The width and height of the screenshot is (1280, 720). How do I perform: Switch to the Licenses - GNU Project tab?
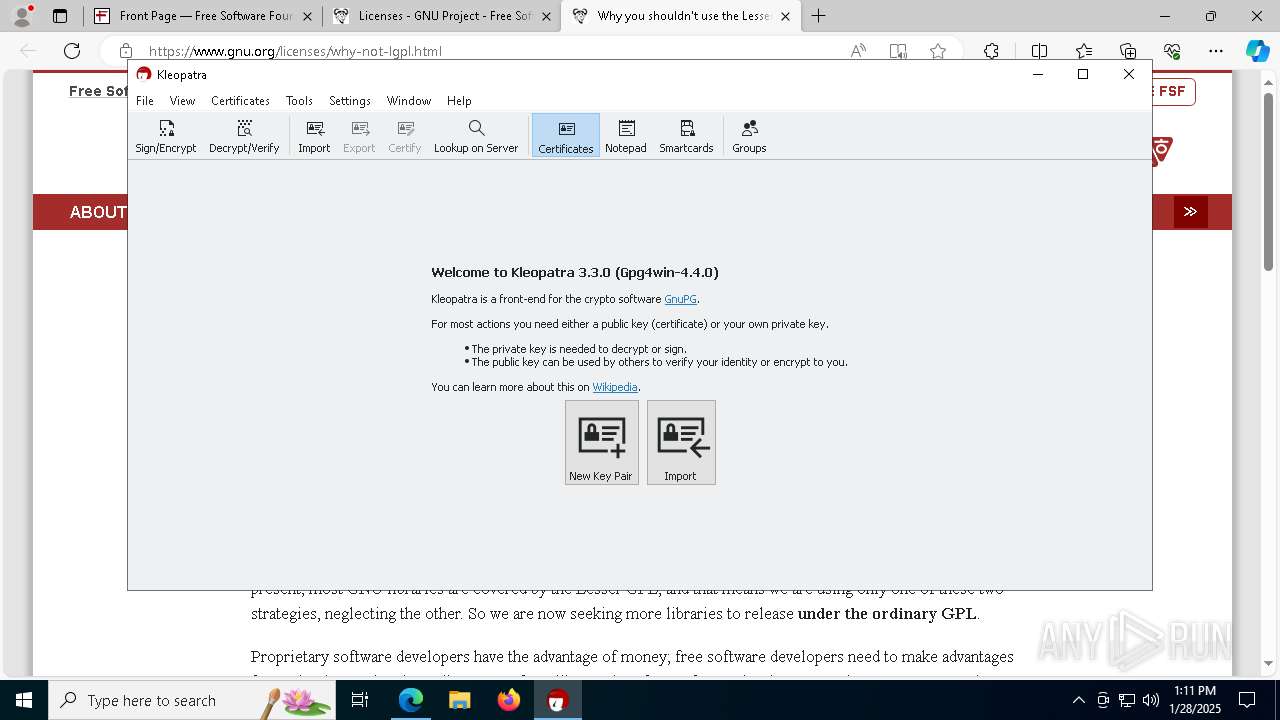(441, 16)
